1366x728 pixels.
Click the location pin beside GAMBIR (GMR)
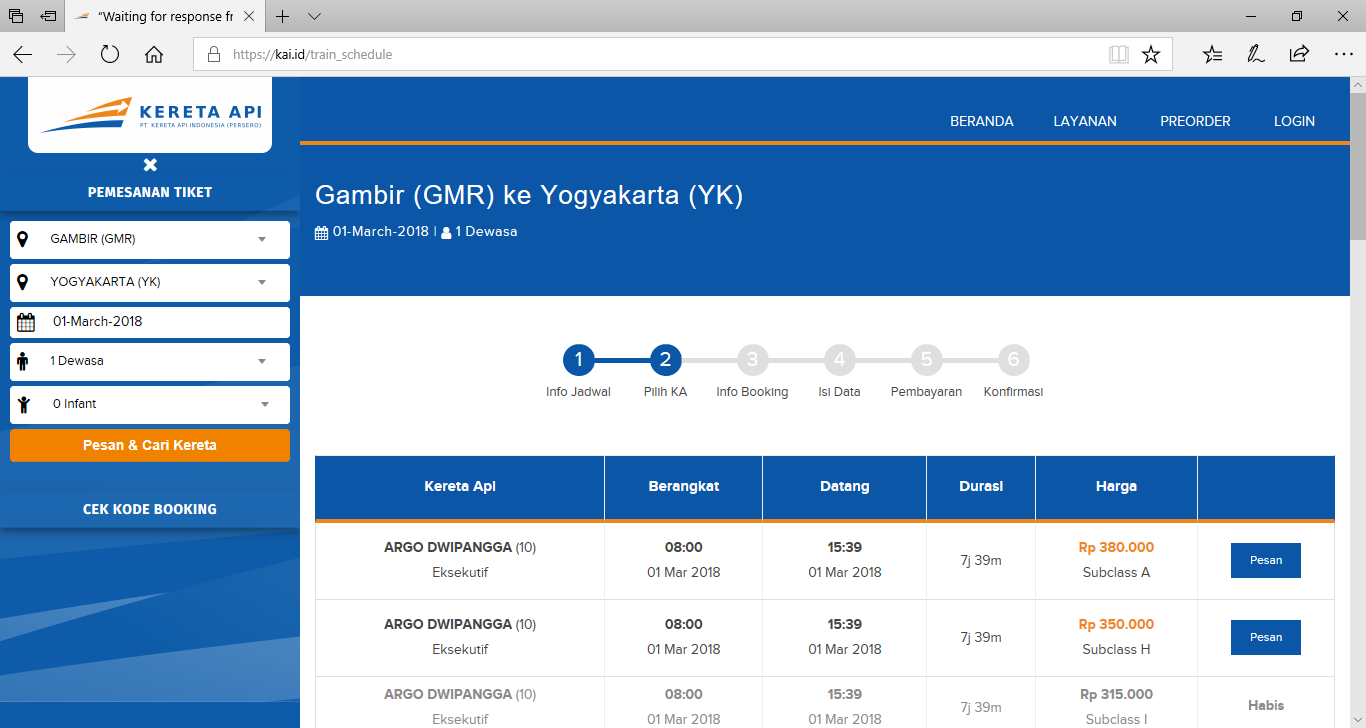coord(23,239)
